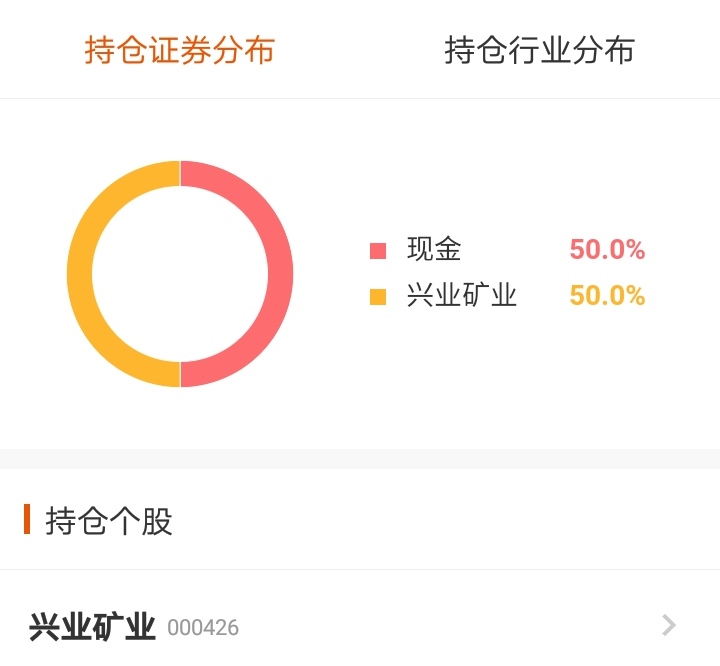Select the yellow 兴业矿业 legend swatch
The width and height of the screenshot is (720, 666).
[x=378, y=296]
